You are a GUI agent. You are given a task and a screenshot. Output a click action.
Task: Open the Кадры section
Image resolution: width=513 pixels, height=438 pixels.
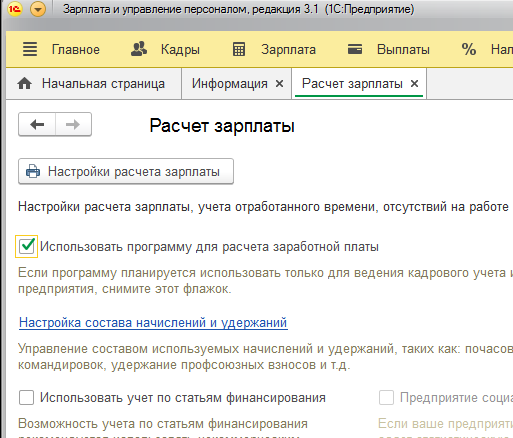pos(180,50)
